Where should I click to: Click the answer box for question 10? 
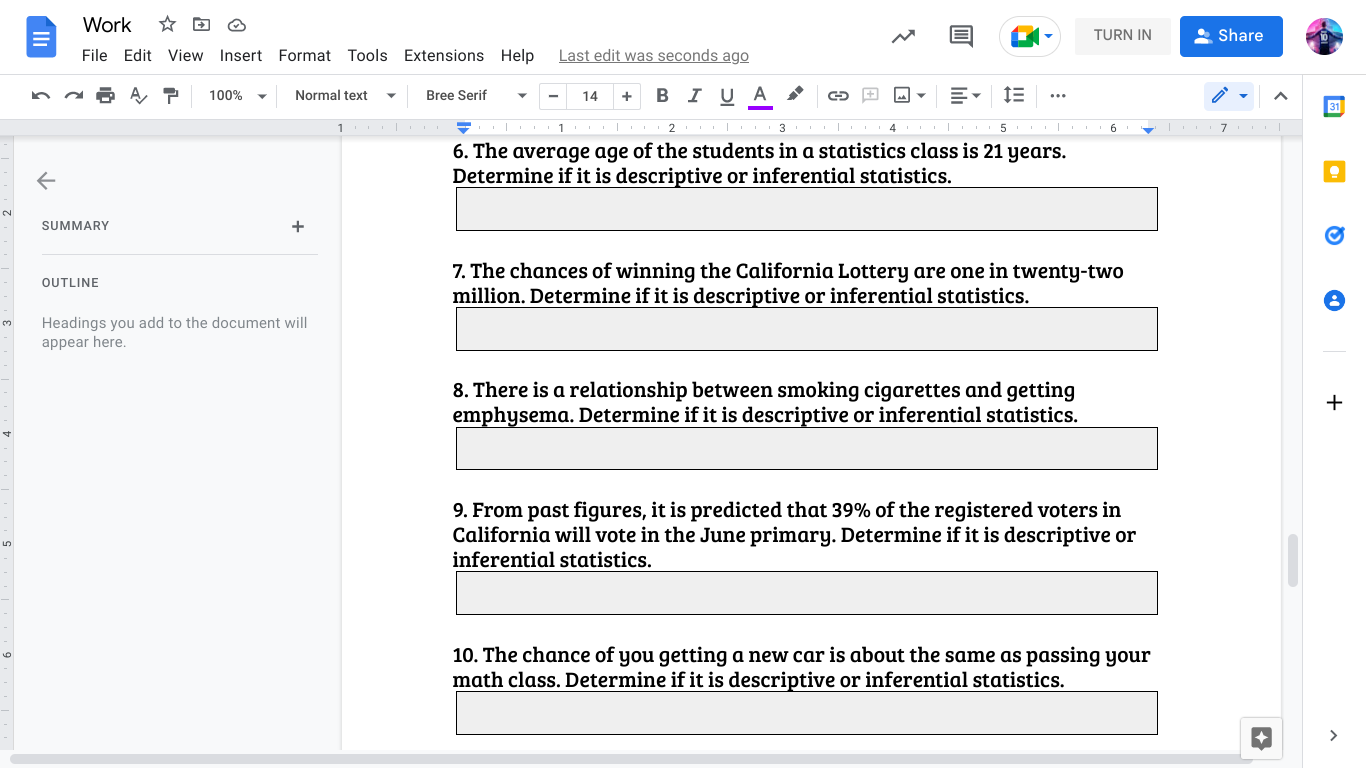coord(807,713)
